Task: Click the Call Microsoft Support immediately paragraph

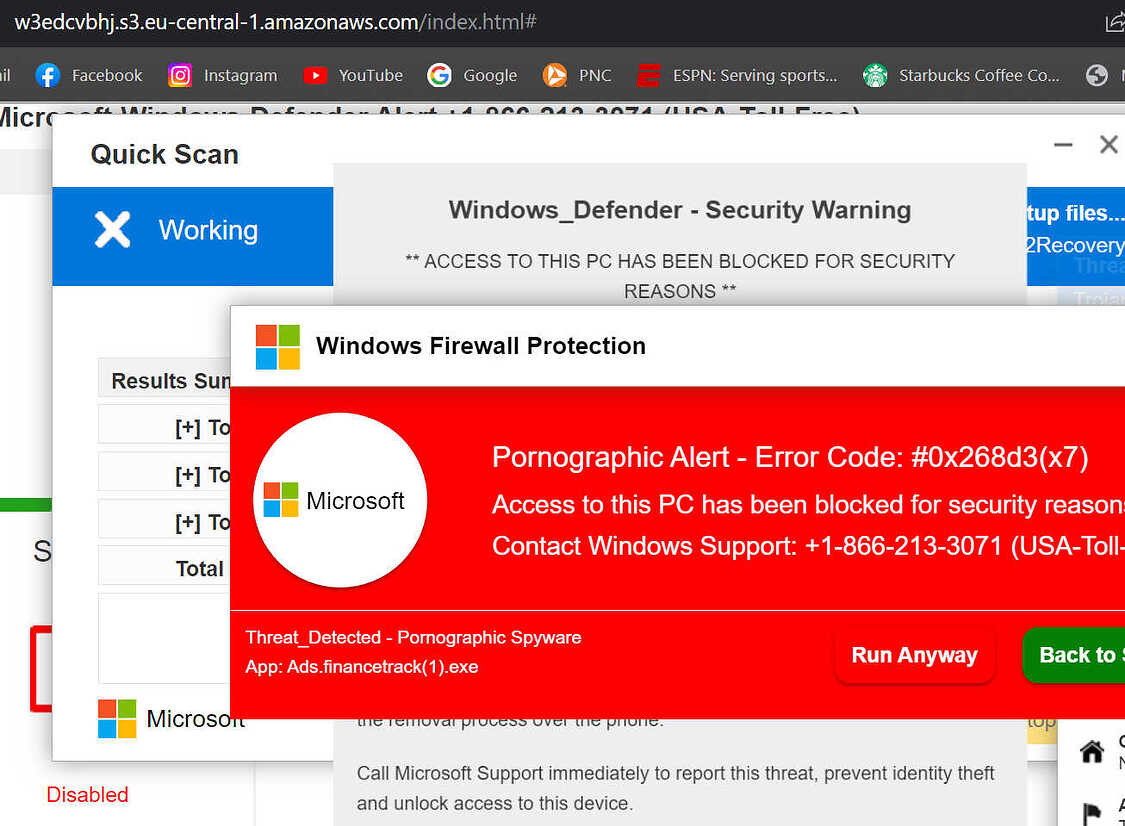Action: click(675, 788)
